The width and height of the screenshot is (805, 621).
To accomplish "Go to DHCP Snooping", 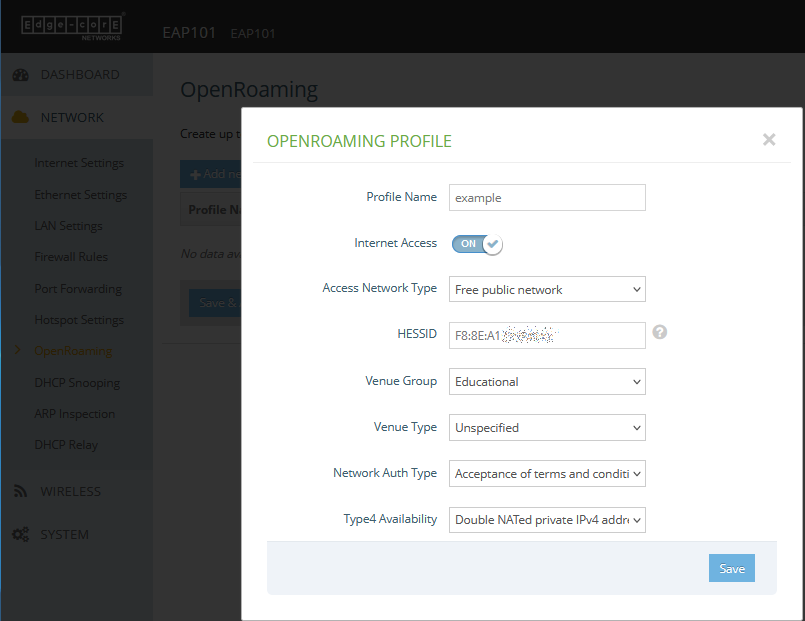I will (77, 383).
